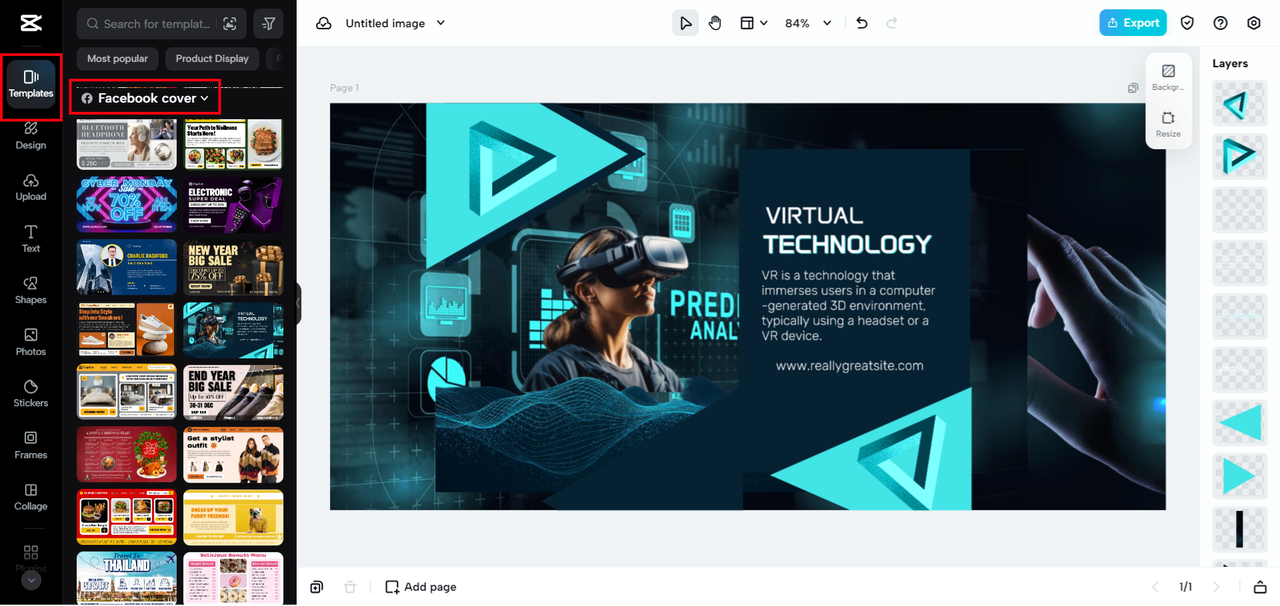Open the Photos panel
This screenshot has width=1280, height=606.
(31, 342)
